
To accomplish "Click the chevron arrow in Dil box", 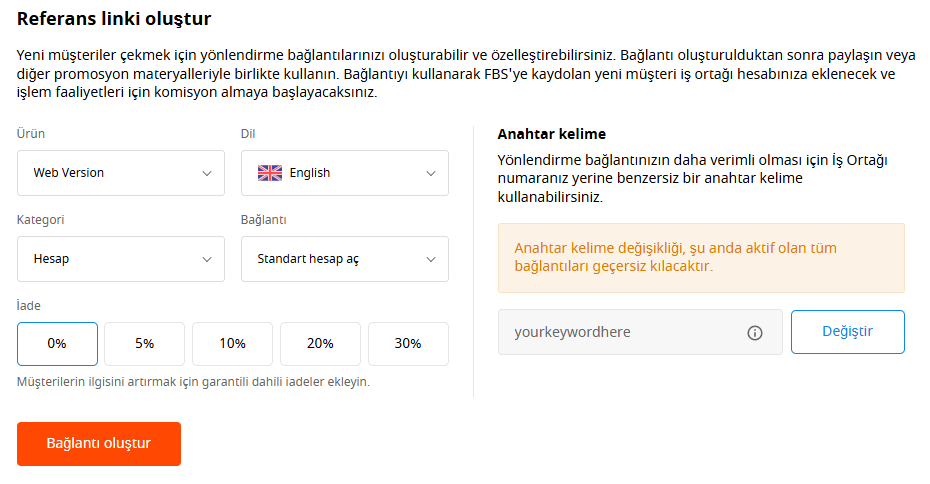I will click(431, 173).
